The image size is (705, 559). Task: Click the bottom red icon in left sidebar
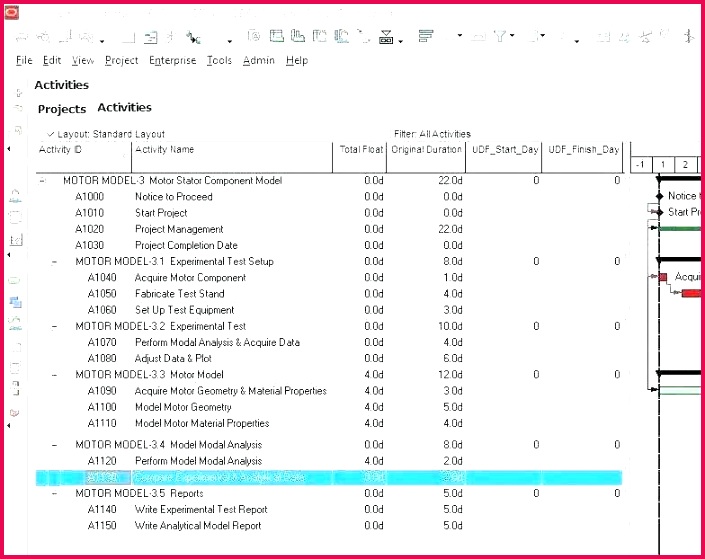(15, 412)
